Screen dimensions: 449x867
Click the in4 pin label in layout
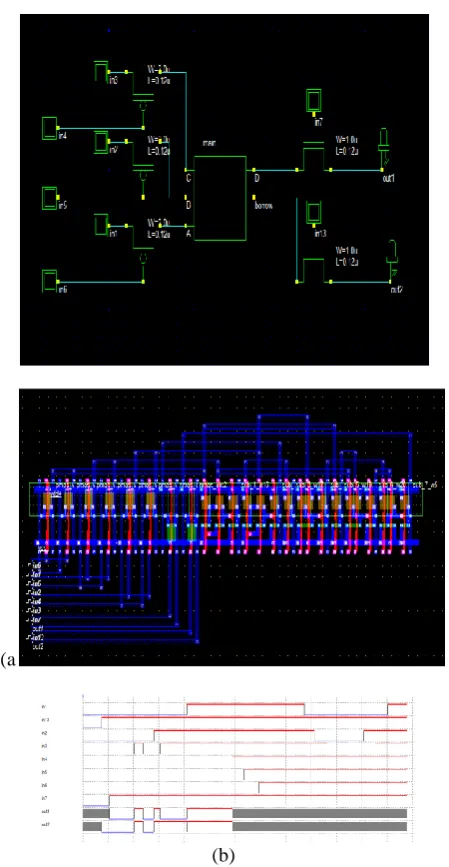[36, 600]
